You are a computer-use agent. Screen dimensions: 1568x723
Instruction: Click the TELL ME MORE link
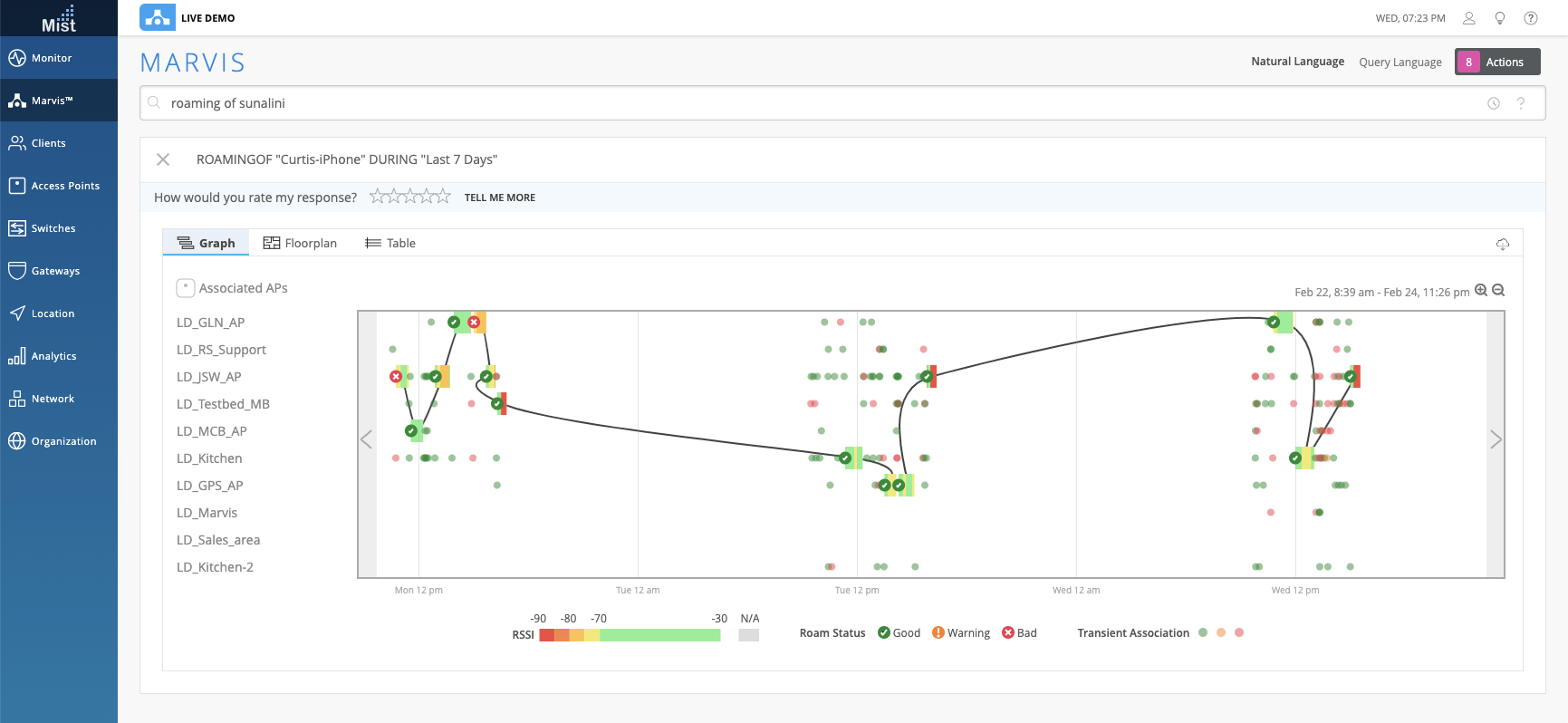500,198
